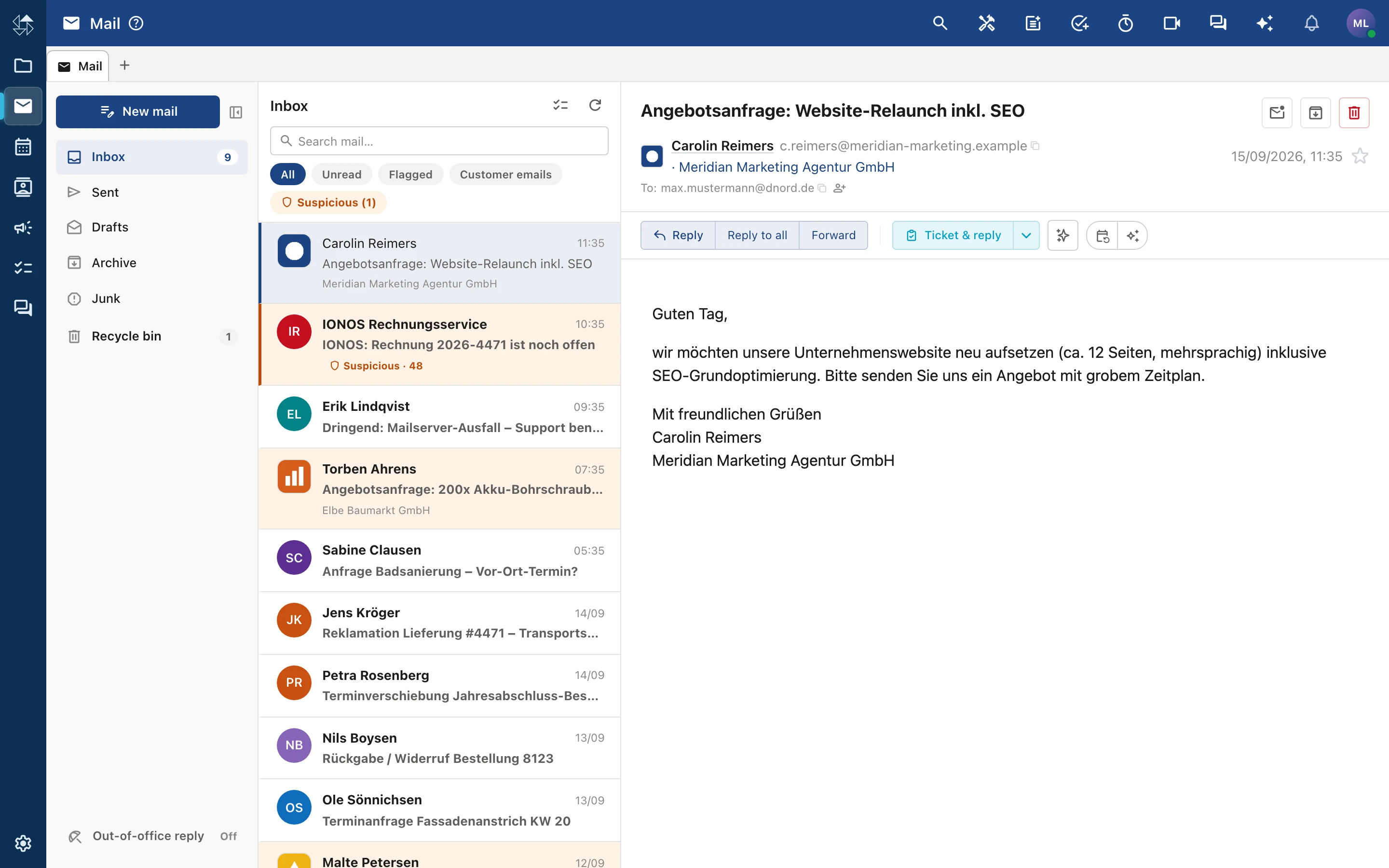
Task: Add a new tab with plus
Action: [124, 66]
